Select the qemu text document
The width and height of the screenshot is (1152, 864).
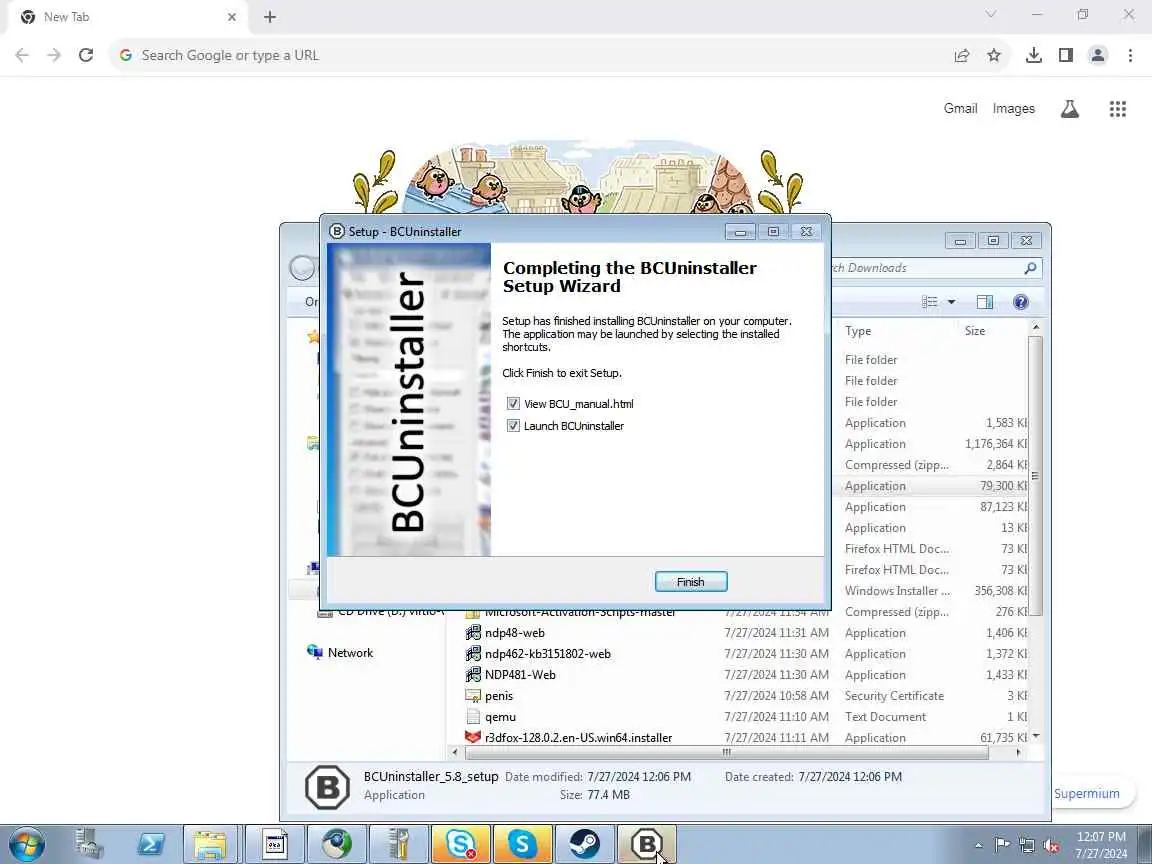pos(500,716)
